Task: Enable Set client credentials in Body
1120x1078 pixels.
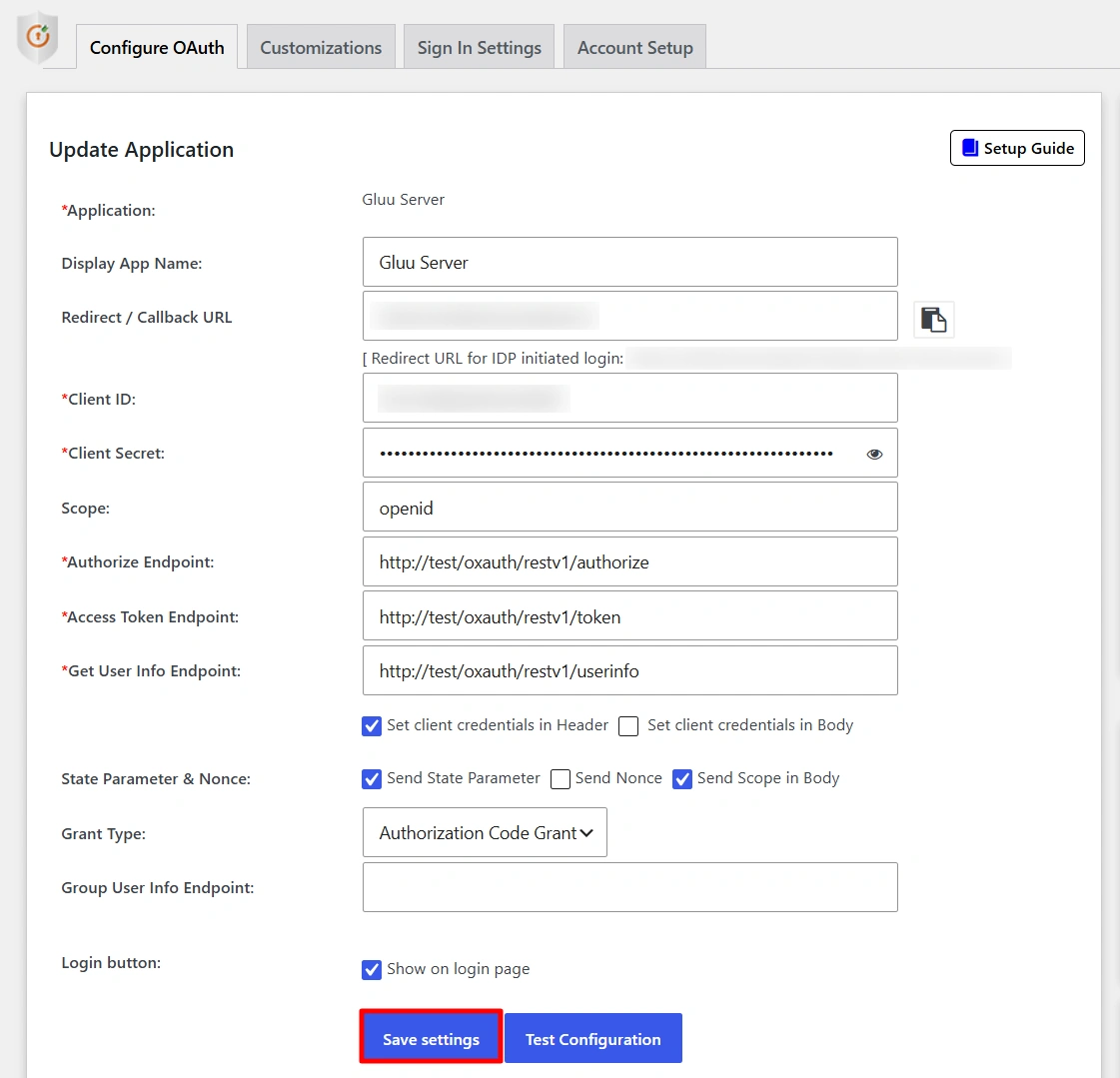Action: point(628,725)
